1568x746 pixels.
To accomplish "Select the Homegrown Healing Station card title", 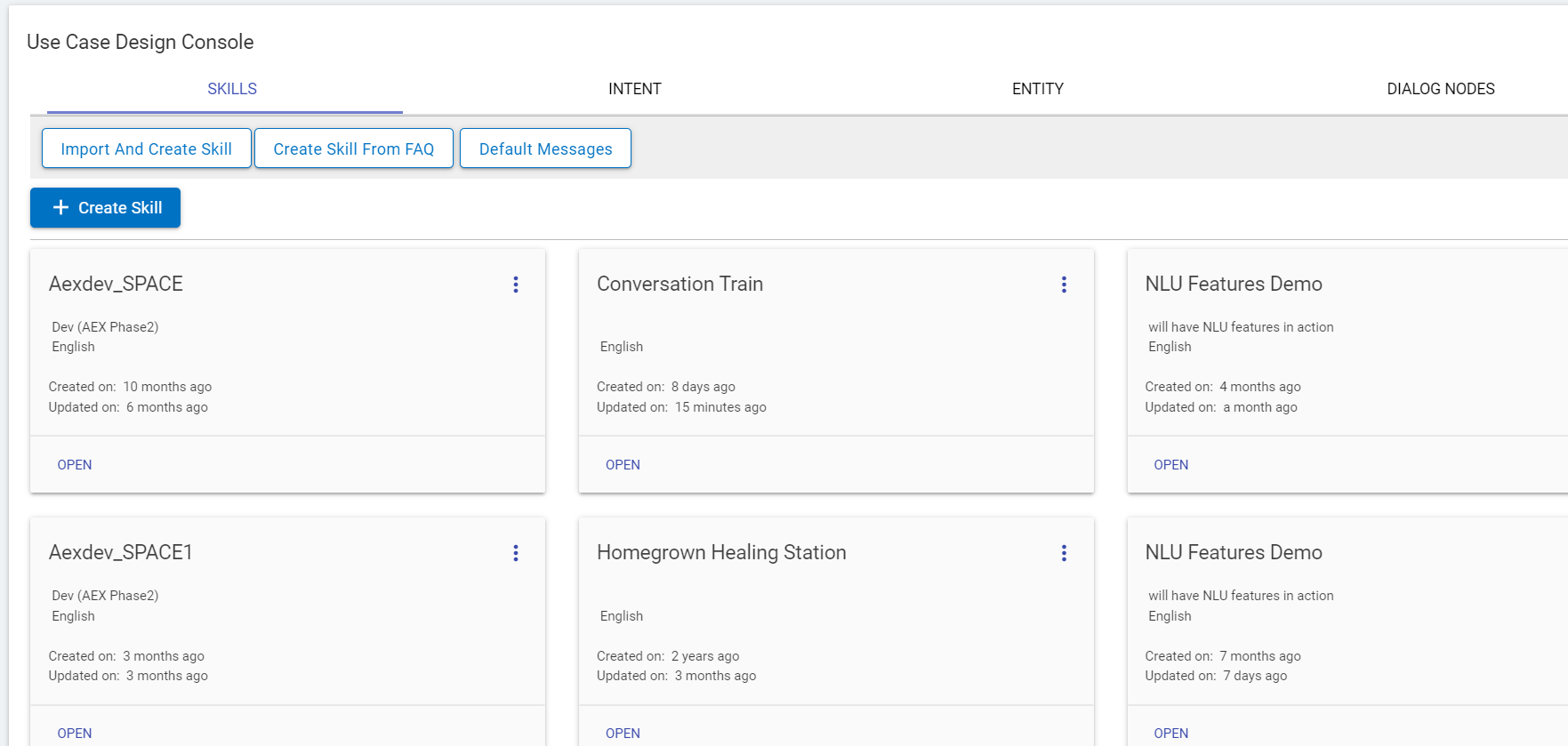I will click(721, 553).
